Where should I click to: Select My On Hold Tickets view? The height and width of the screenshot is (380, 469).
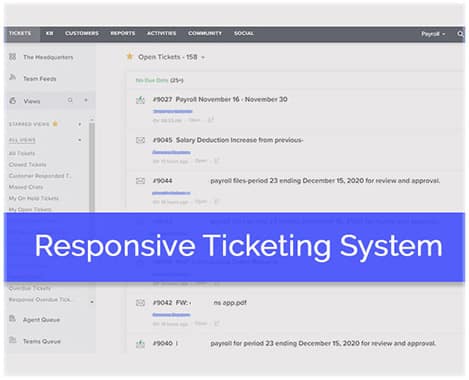(x=33, y=198)
